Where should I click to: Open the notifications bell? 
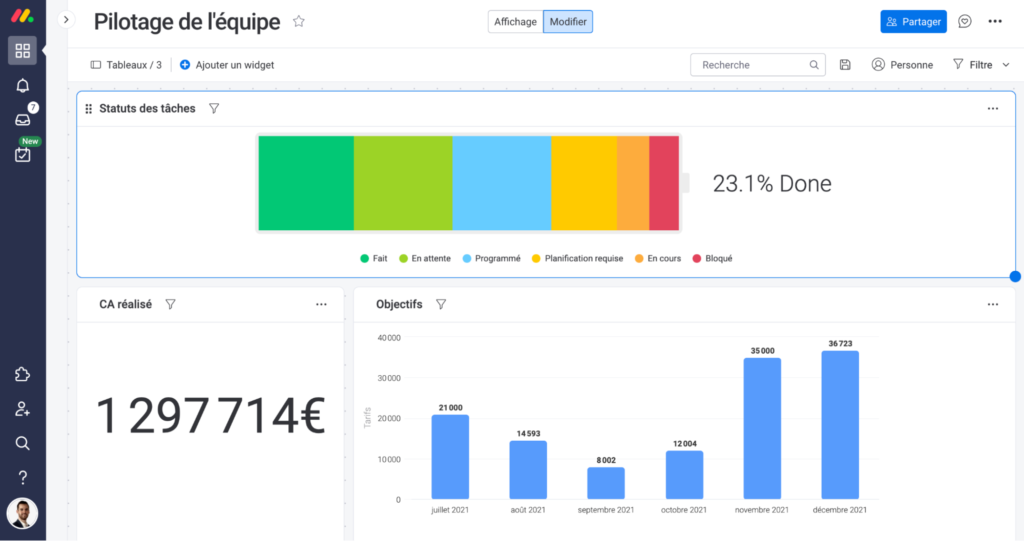click(22, 86)
